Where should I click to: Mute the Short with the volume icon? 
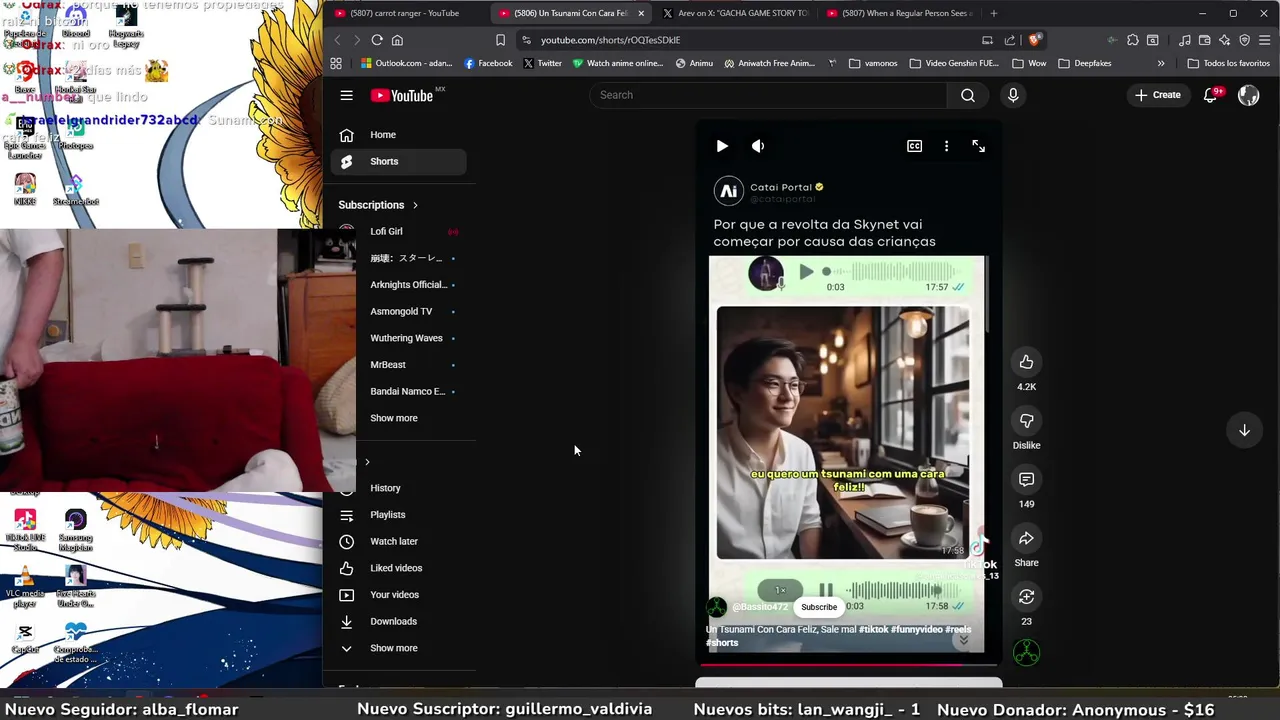coord(758,146)
